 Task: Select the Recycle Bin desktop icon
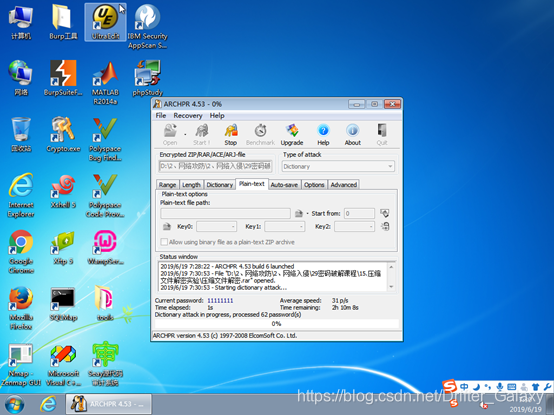(x=21, y=135)
